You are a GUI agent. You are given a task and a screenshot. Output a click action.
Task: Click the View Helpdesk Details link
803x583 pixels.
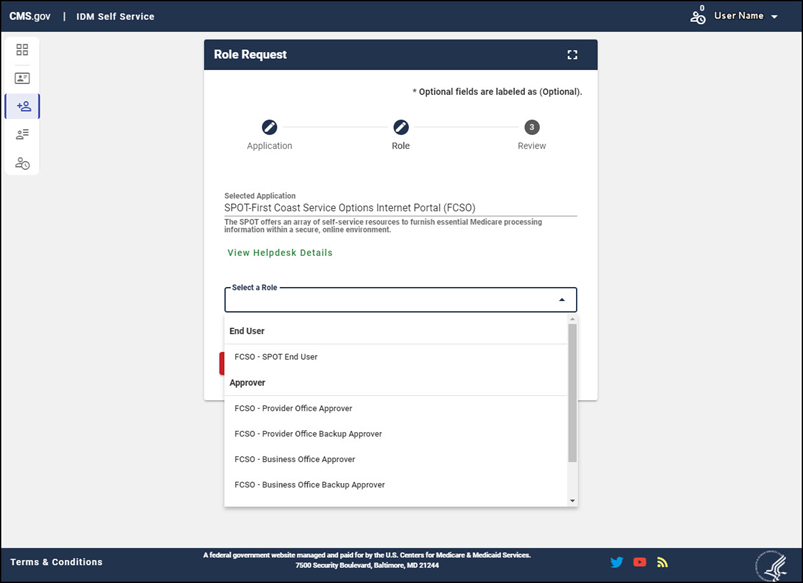pos(280,253)
